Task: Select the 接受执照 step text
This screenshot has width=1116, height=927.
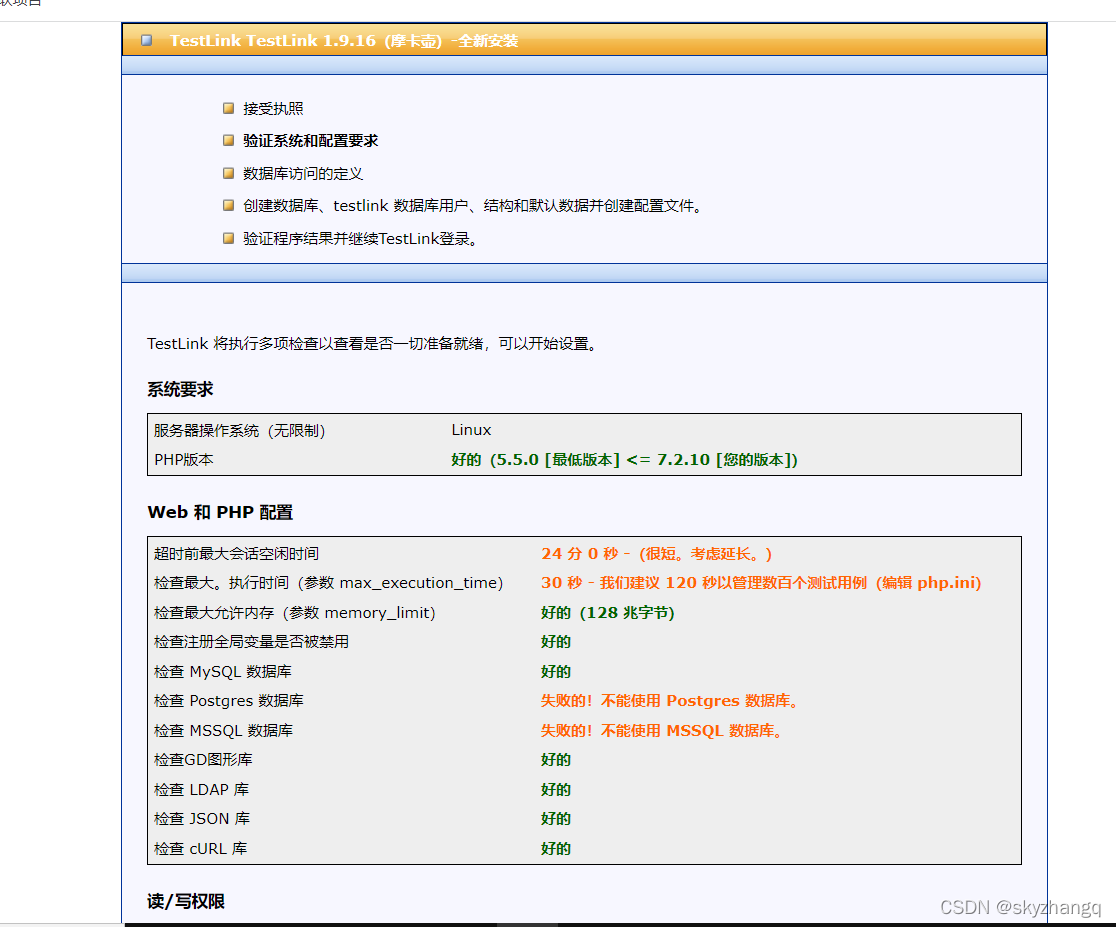Action: click(273, 108)
